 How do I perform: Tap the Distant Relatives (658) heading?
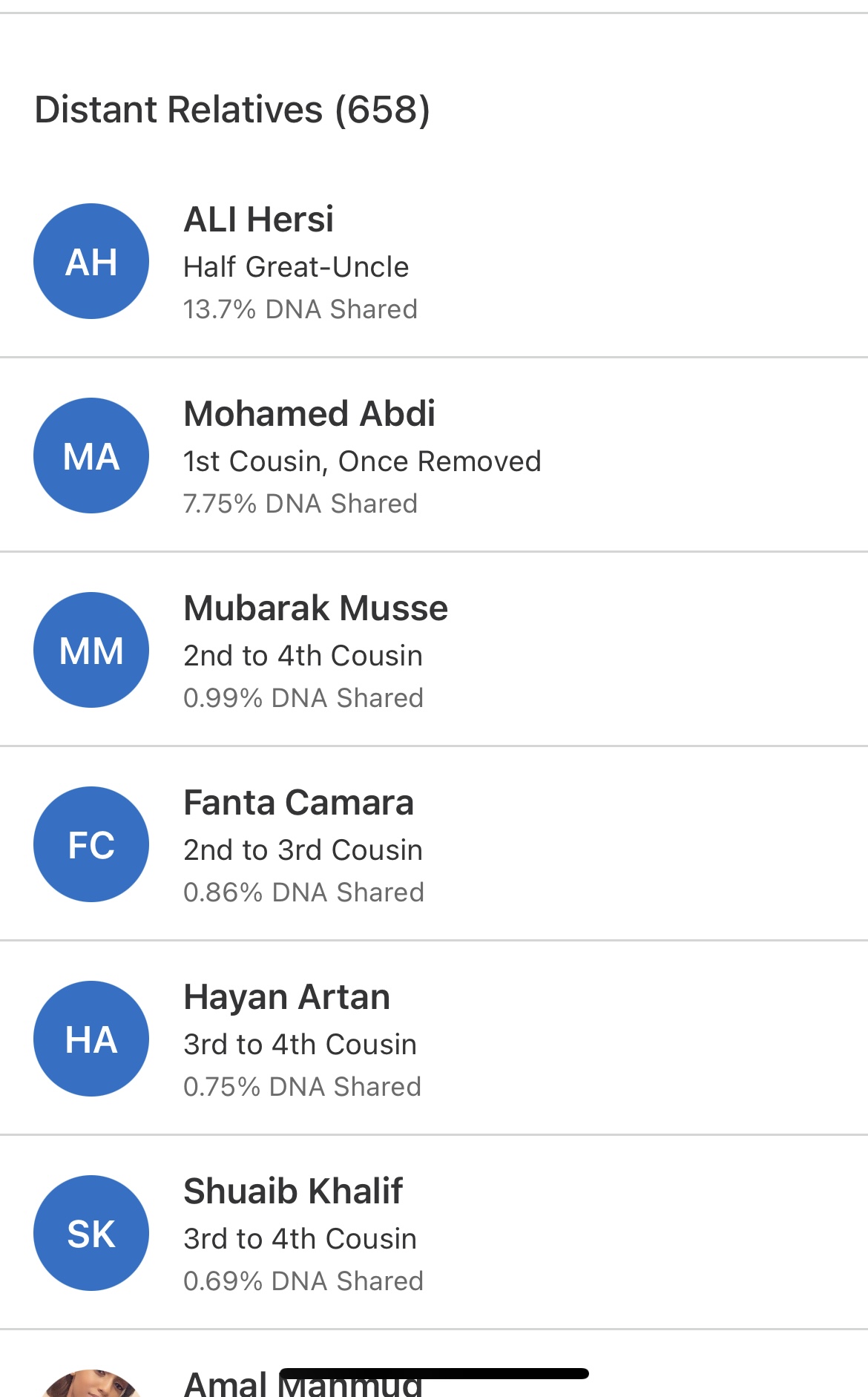click(232, 110)
